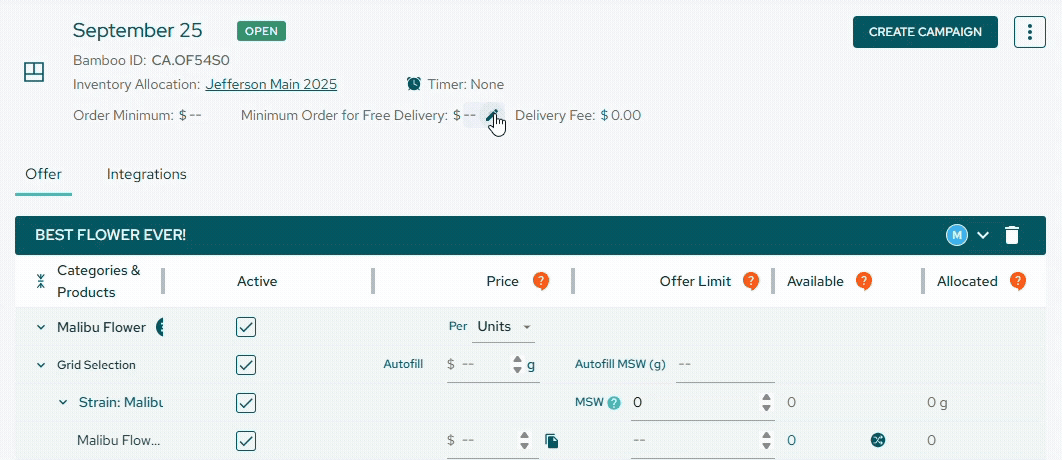Click the Autofill price stepper arrows

click(x=517, y=364)
